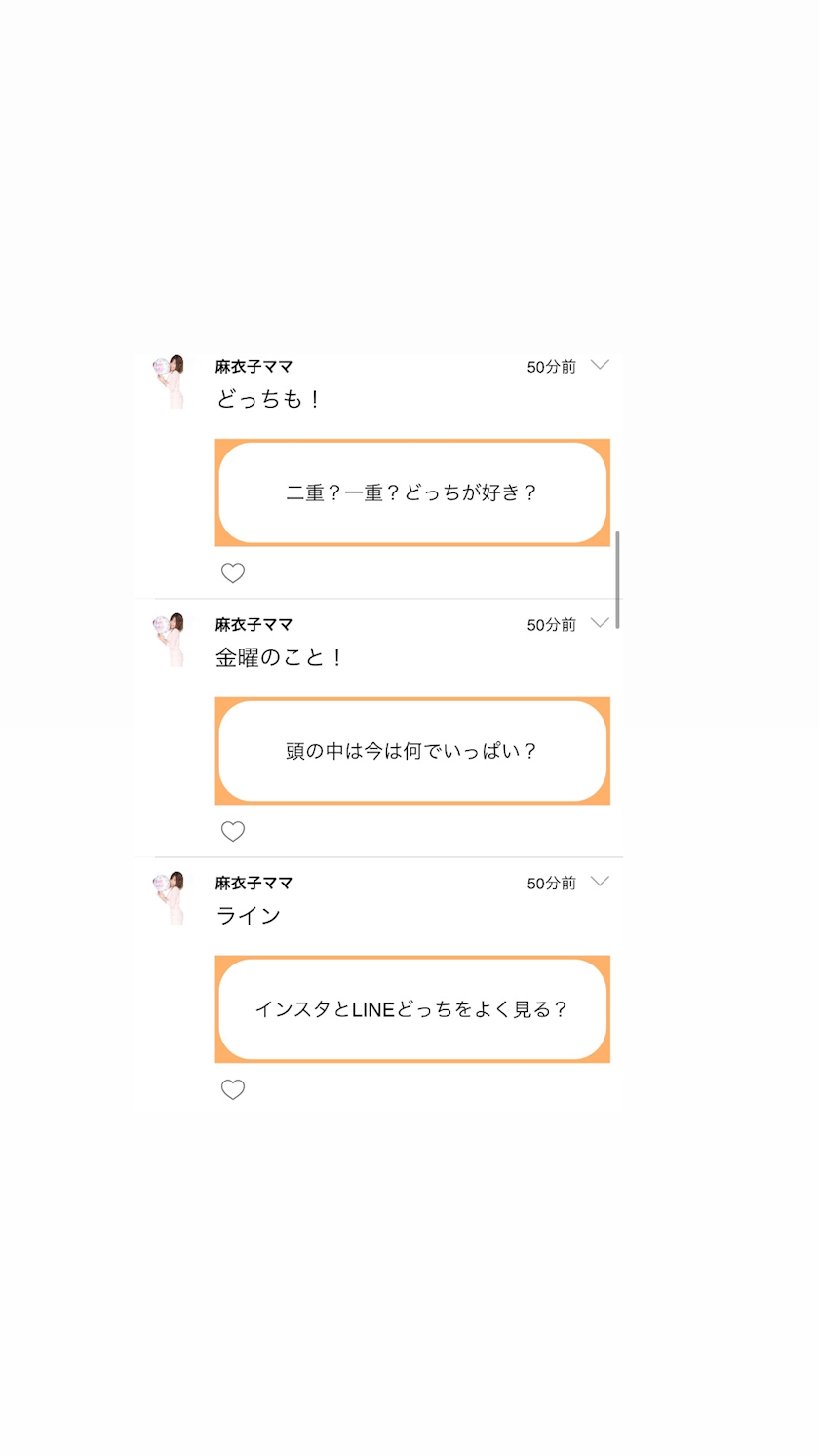Open the question card "二重？一重？どっちが好き？"

[x=412, y=492]
